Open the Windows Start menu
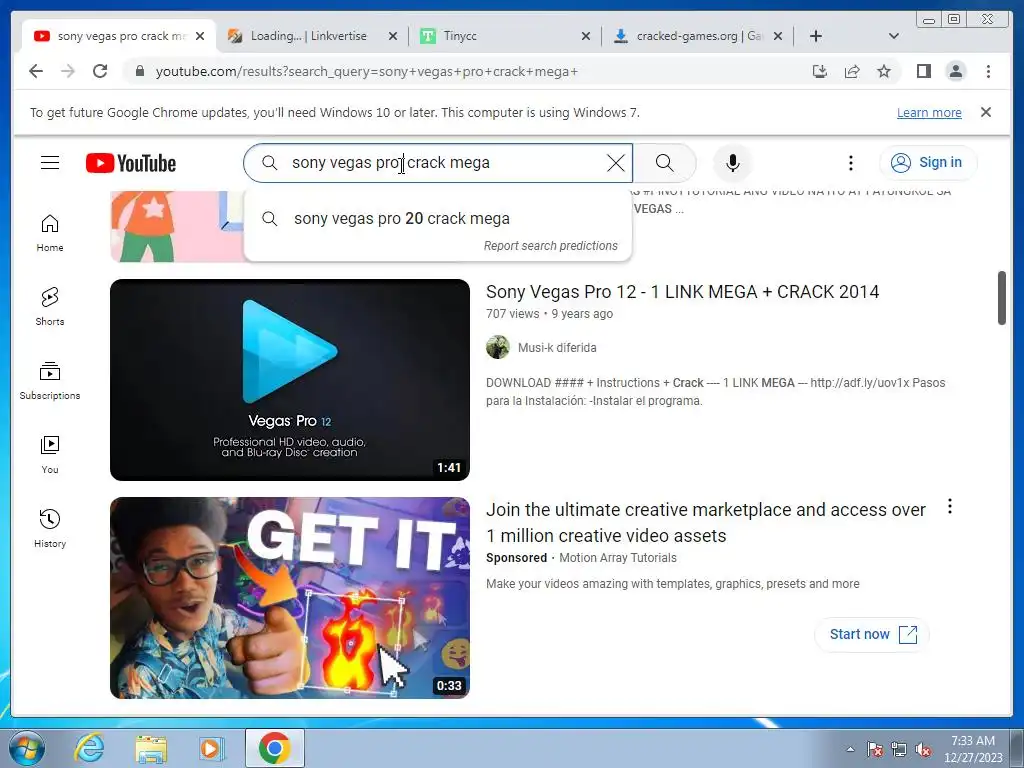 pyautogui.click(x=27, y=748)
